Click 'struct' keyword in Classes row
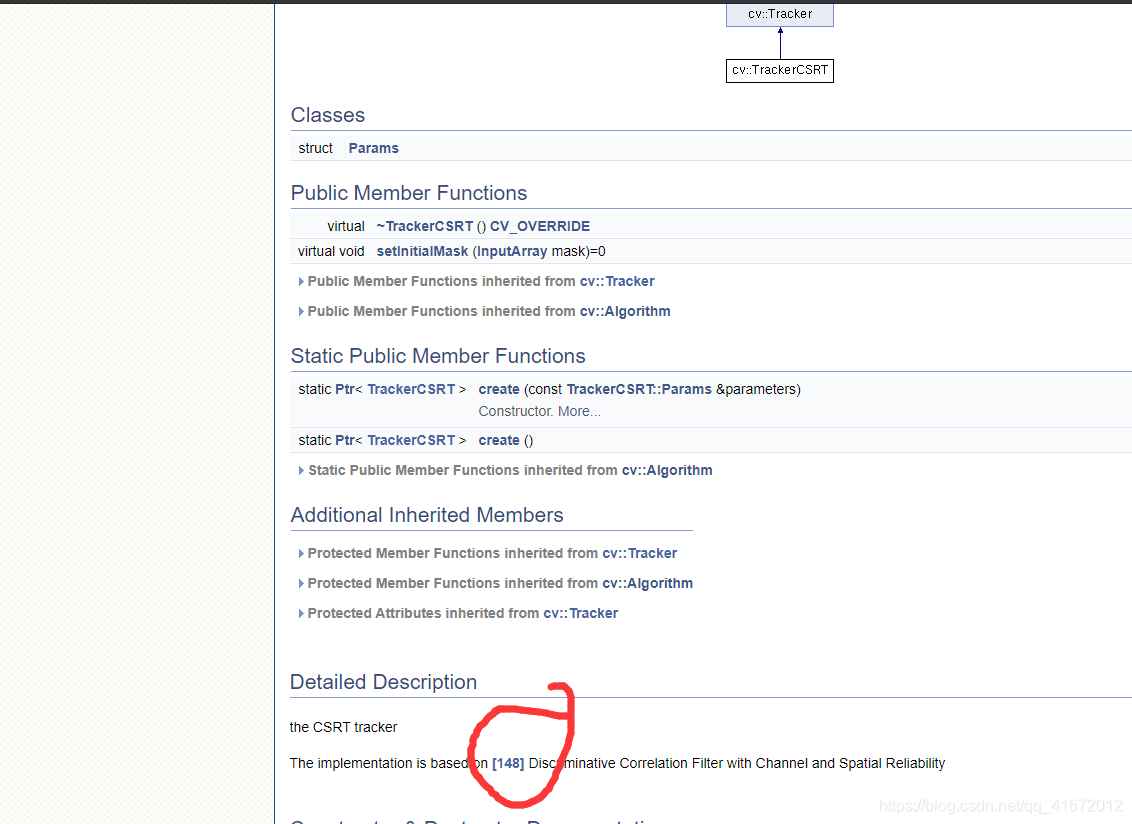Viewport: 1132px width, 824px height. (315, 148)
